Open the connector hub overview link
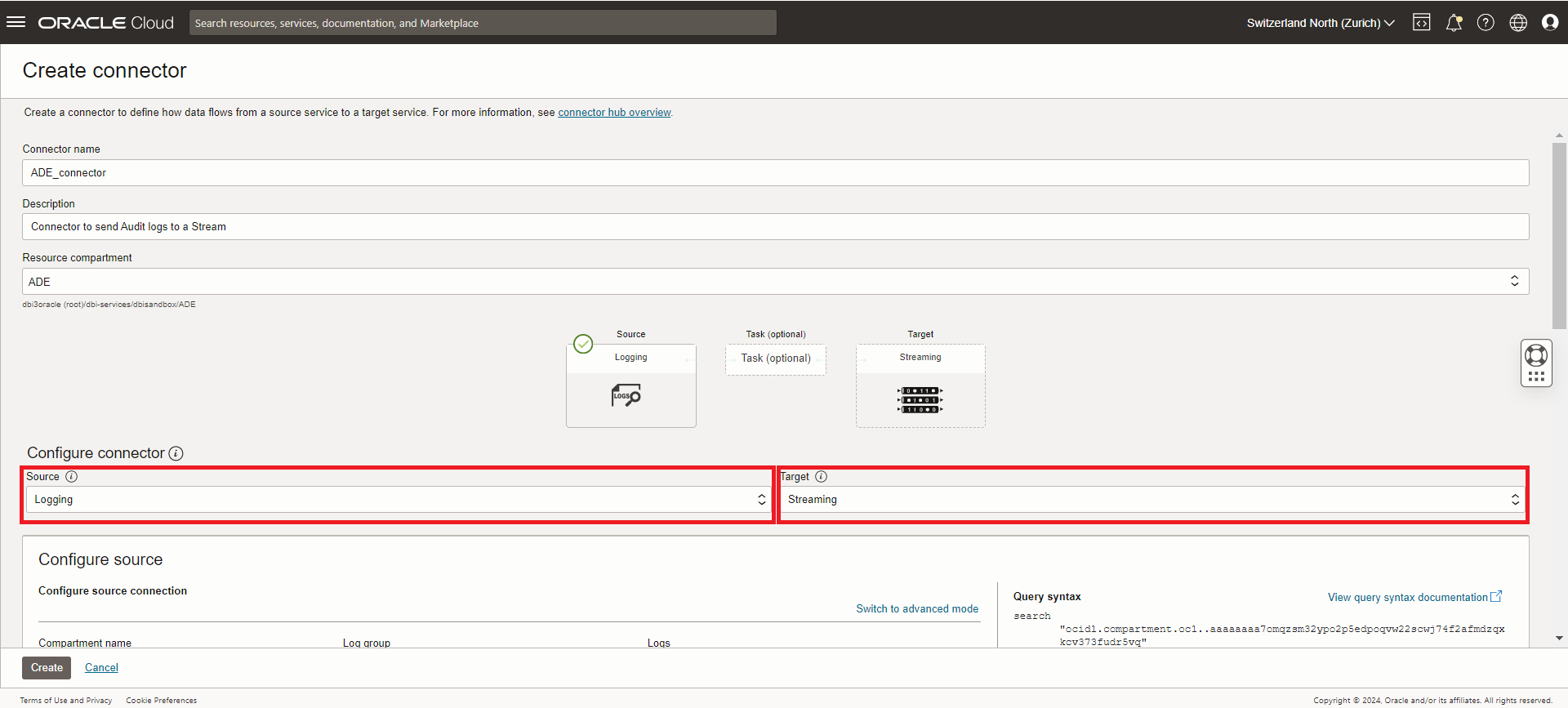The height and width of the screenshot is (708, 1568). tap(614, 113)
